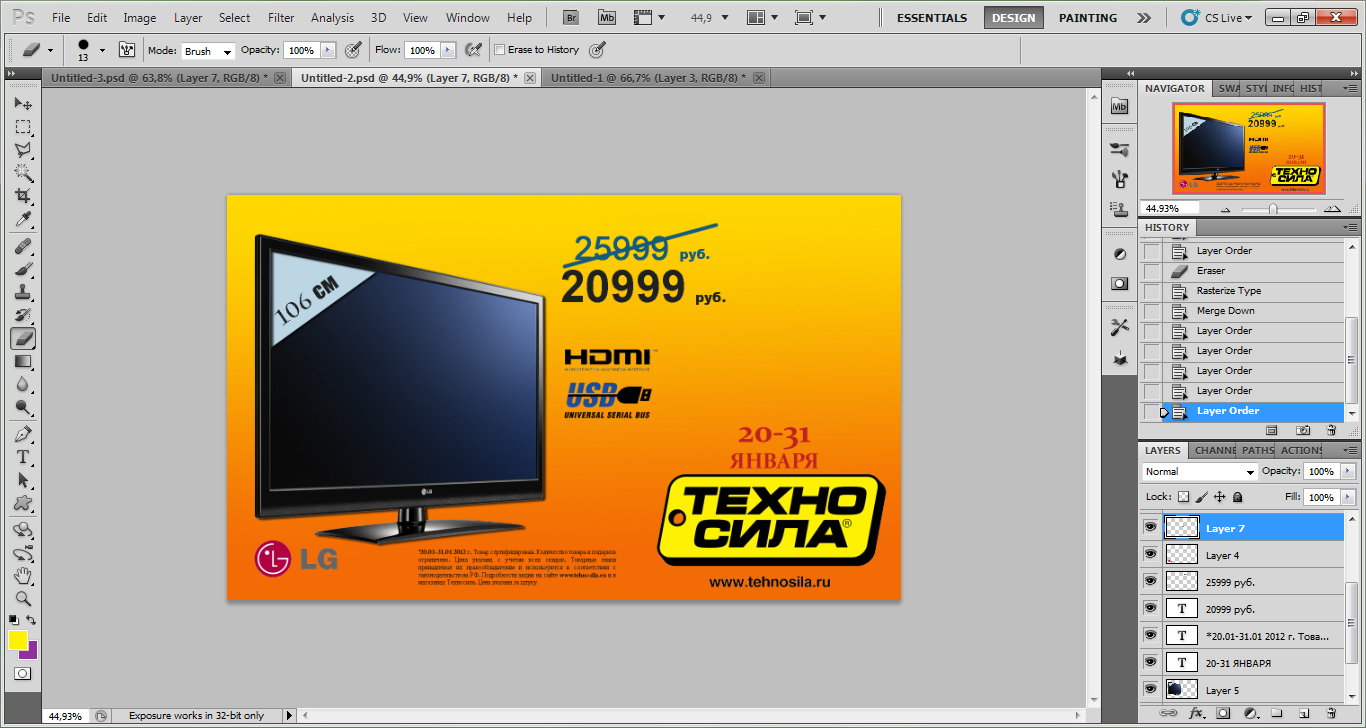Open the Filter menu
The width and height of the screenshot is (1366, 728).
click(x=281, y=17)
